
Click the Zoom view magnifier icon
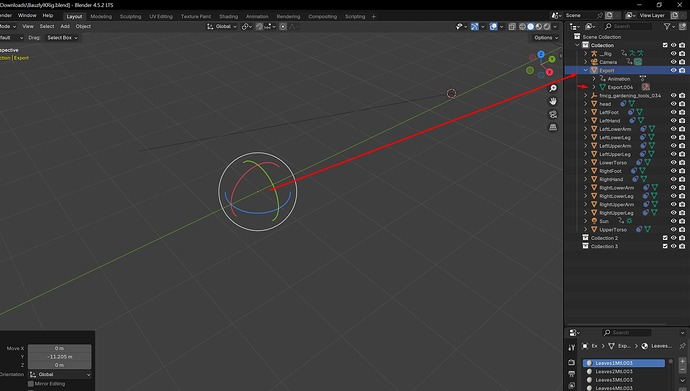click(553, 88)
